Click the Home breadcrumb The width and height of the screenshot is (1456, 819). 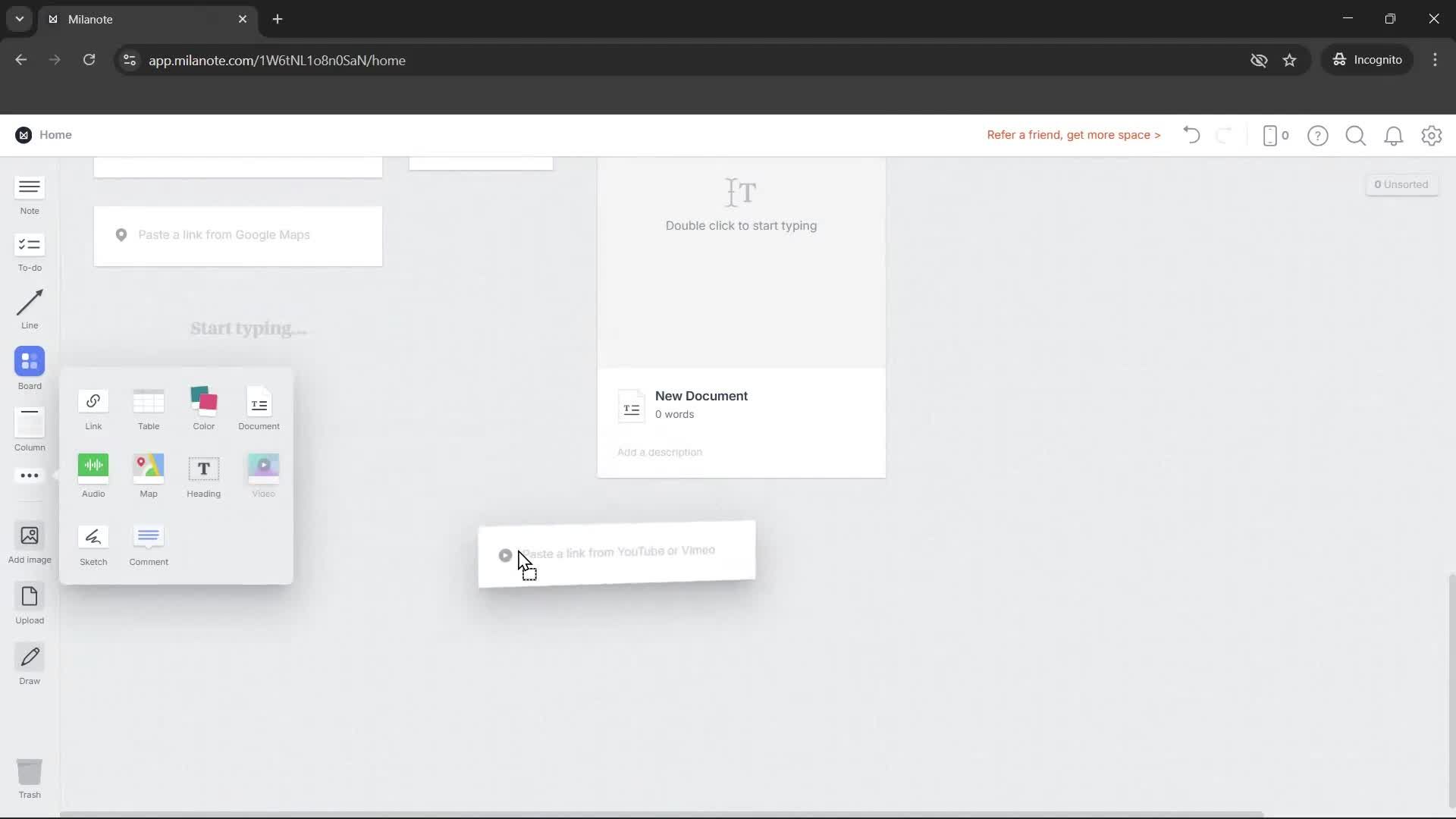(56, 134)
